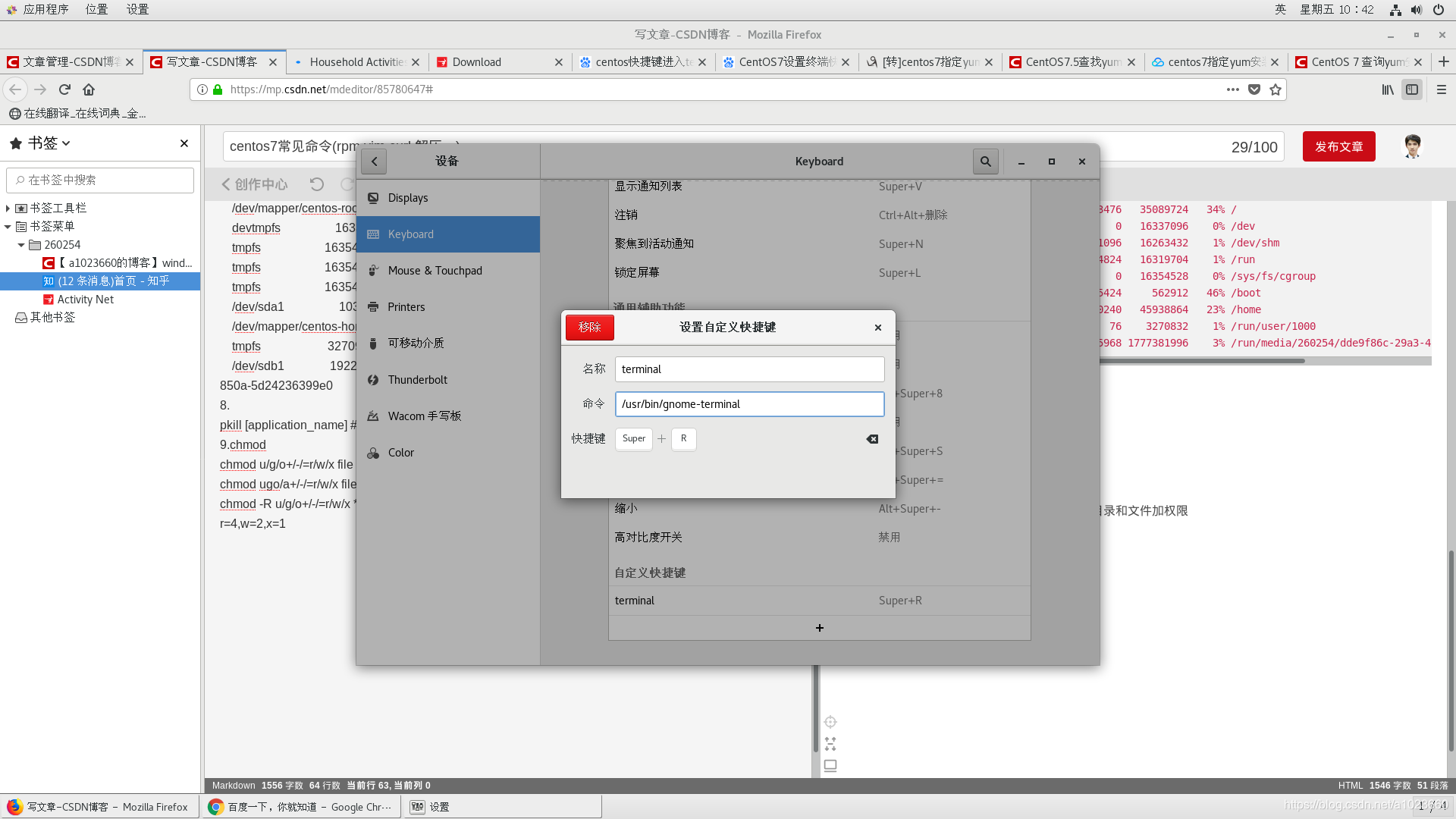Reload the Firefox page
Image resolution: width=1456 pixels, height=819 pixels.
click(x=64, y=89)
